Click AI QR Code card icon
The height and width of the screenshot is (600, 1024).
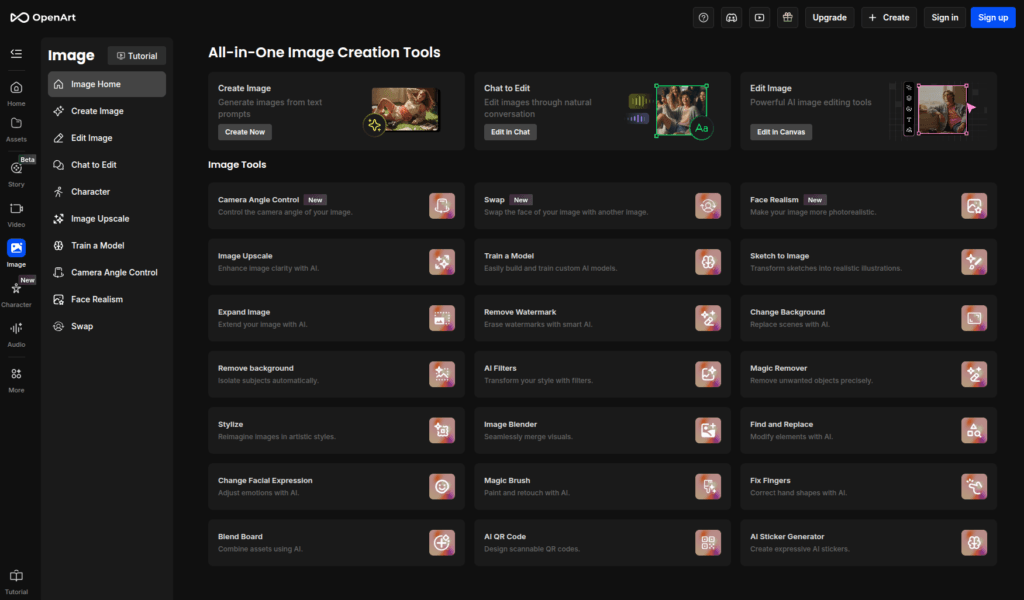coord(708,543)
